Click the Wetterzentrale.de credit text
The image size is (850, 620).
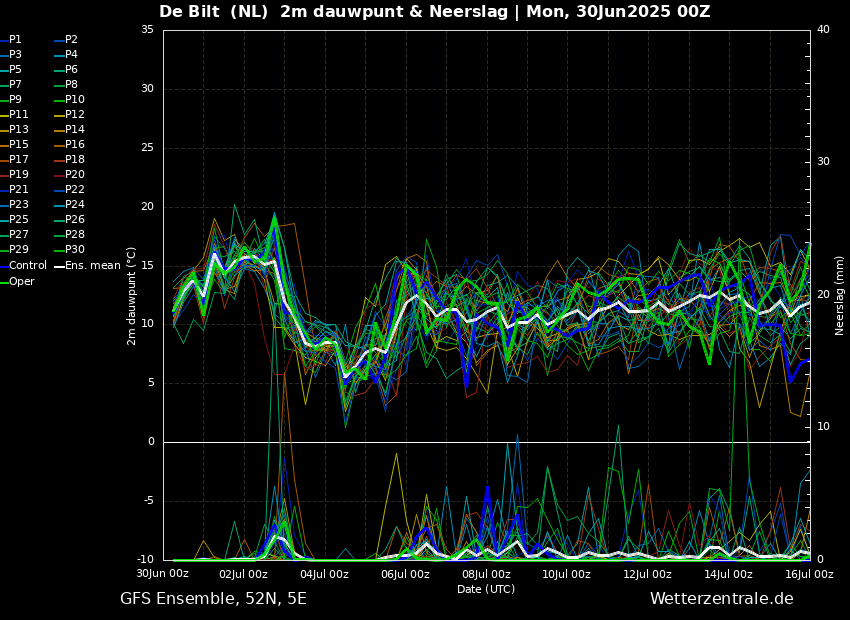722,599
